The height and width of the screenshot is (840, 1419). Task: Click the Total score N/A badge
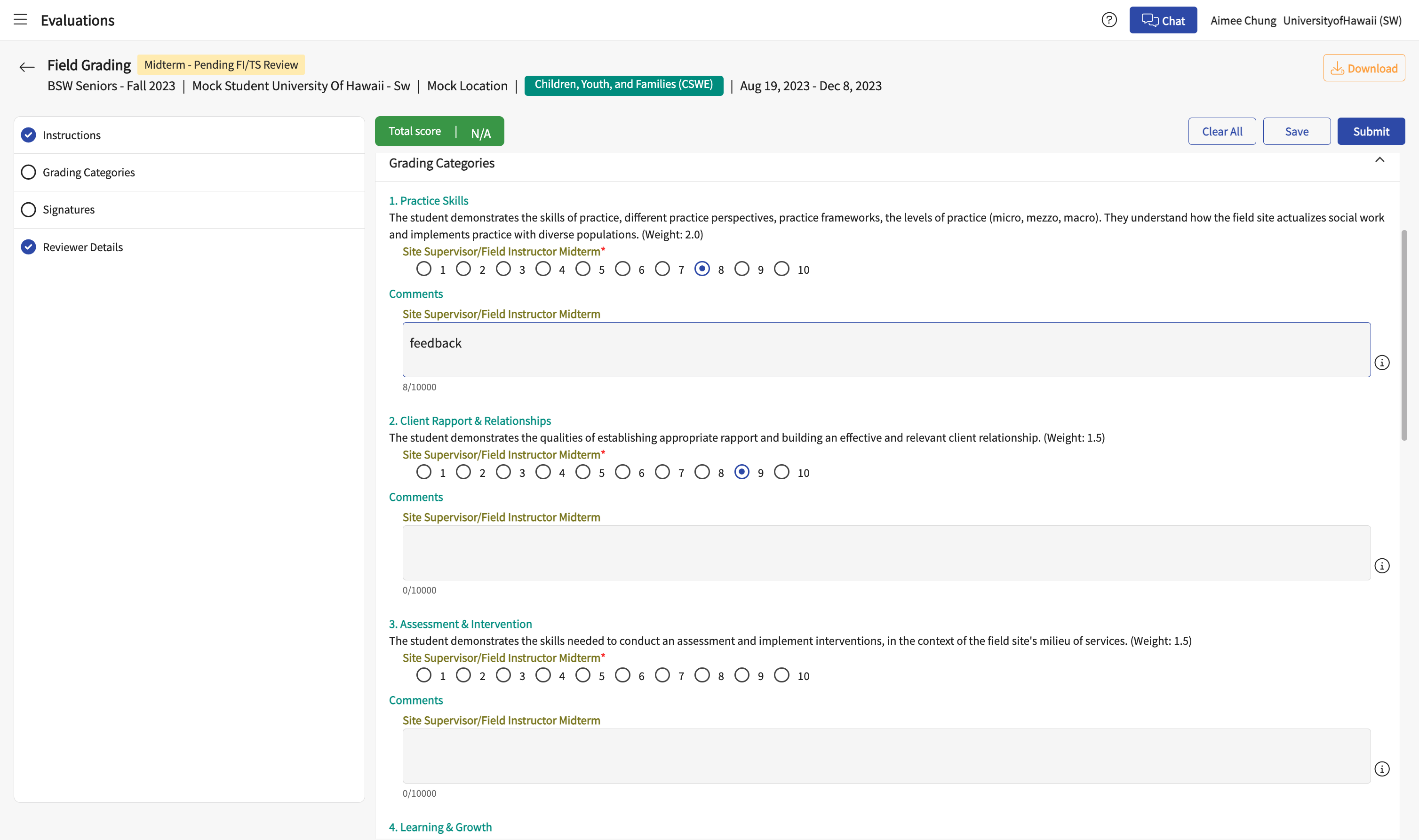[x=439, y=131]
